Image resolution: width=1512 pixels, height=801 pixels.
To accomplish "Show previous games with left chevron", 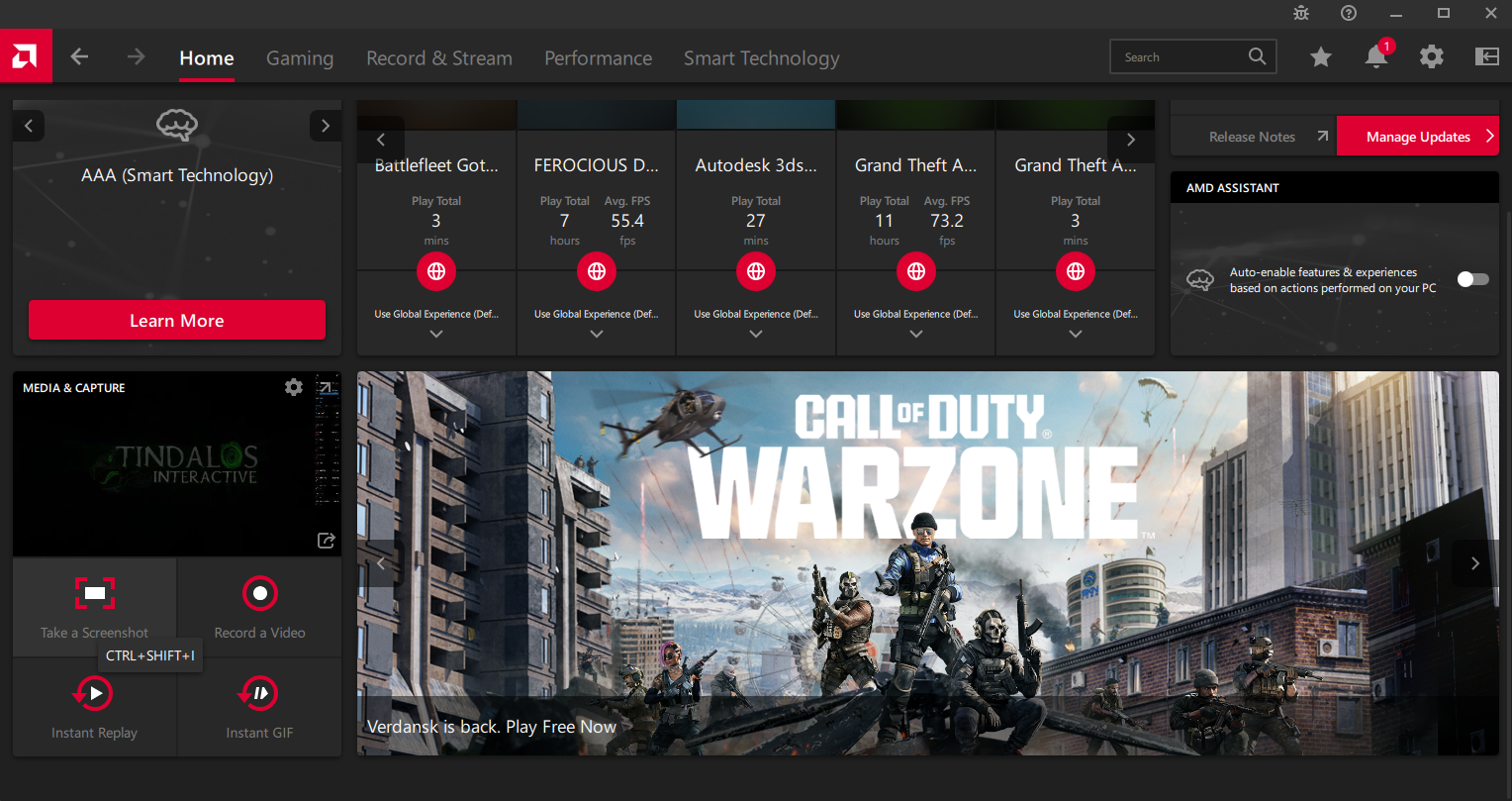I will click(381, 140).
